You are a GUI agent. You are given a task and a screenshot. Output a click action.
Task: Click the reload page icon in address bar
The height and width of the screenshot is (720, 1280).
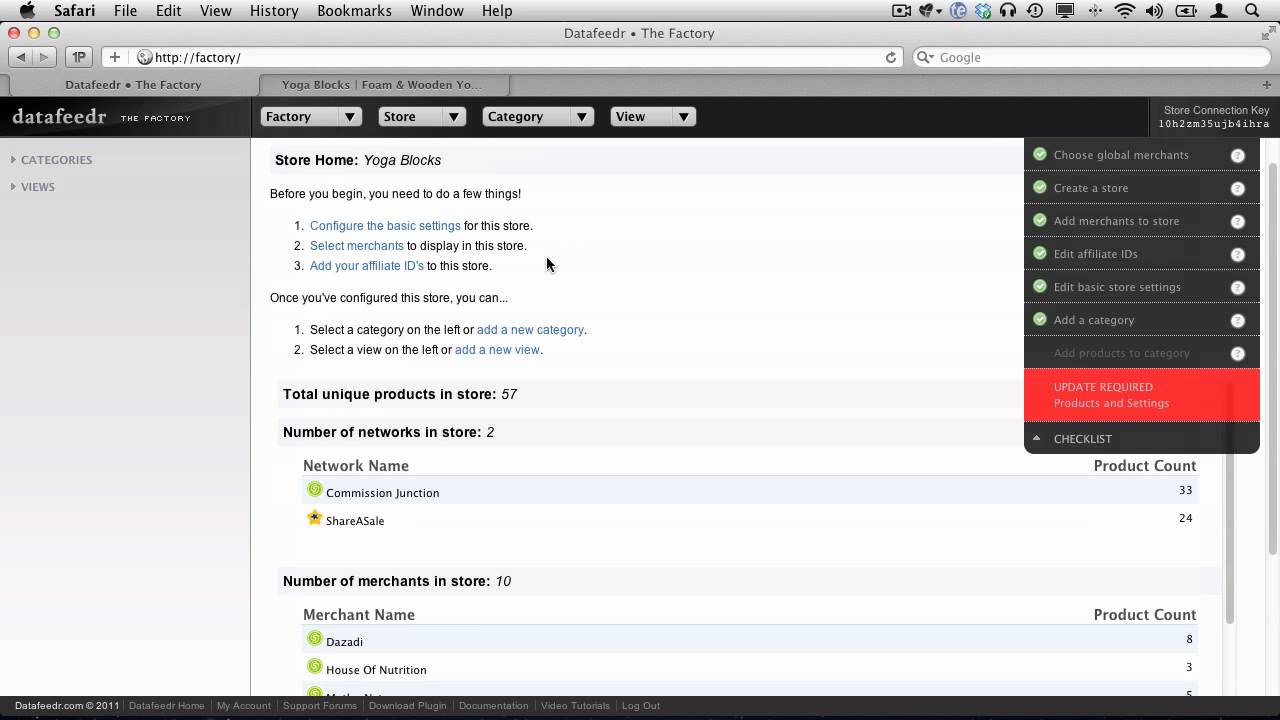pyautogui.click(x=890, y=57)
